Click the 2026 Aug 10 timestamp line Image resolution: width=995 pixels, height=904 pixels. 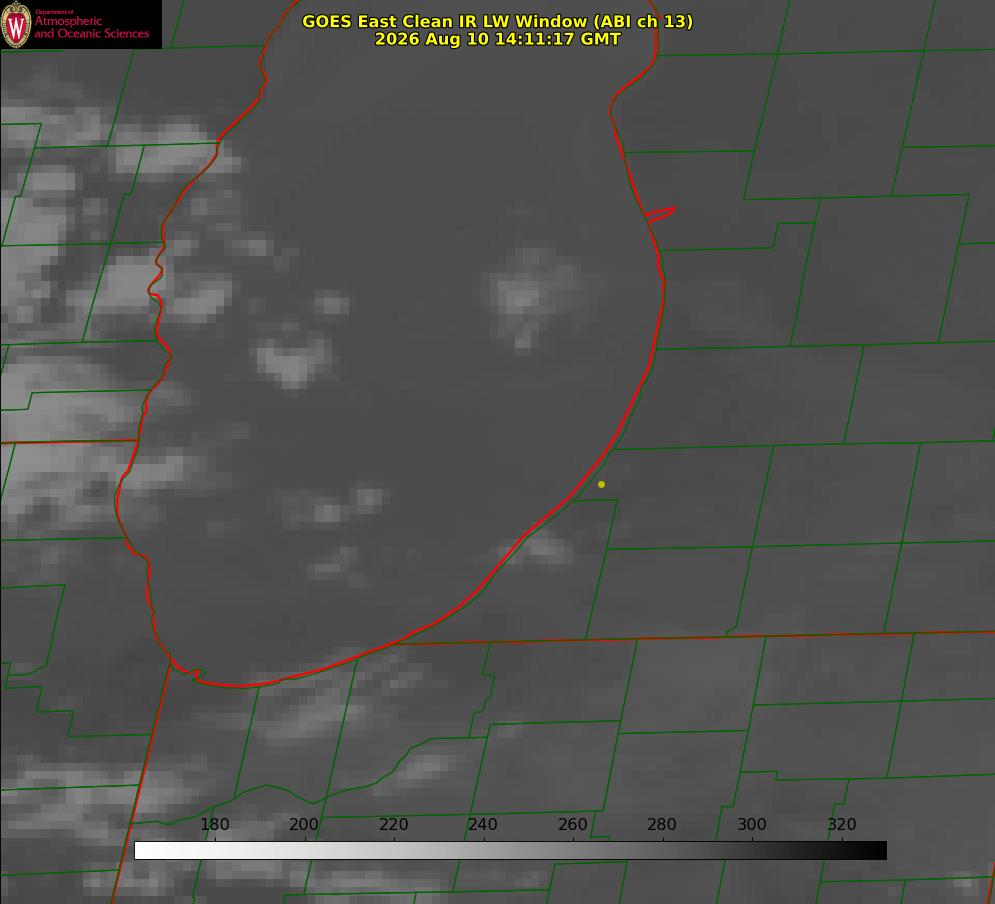[x=498, y=39]
